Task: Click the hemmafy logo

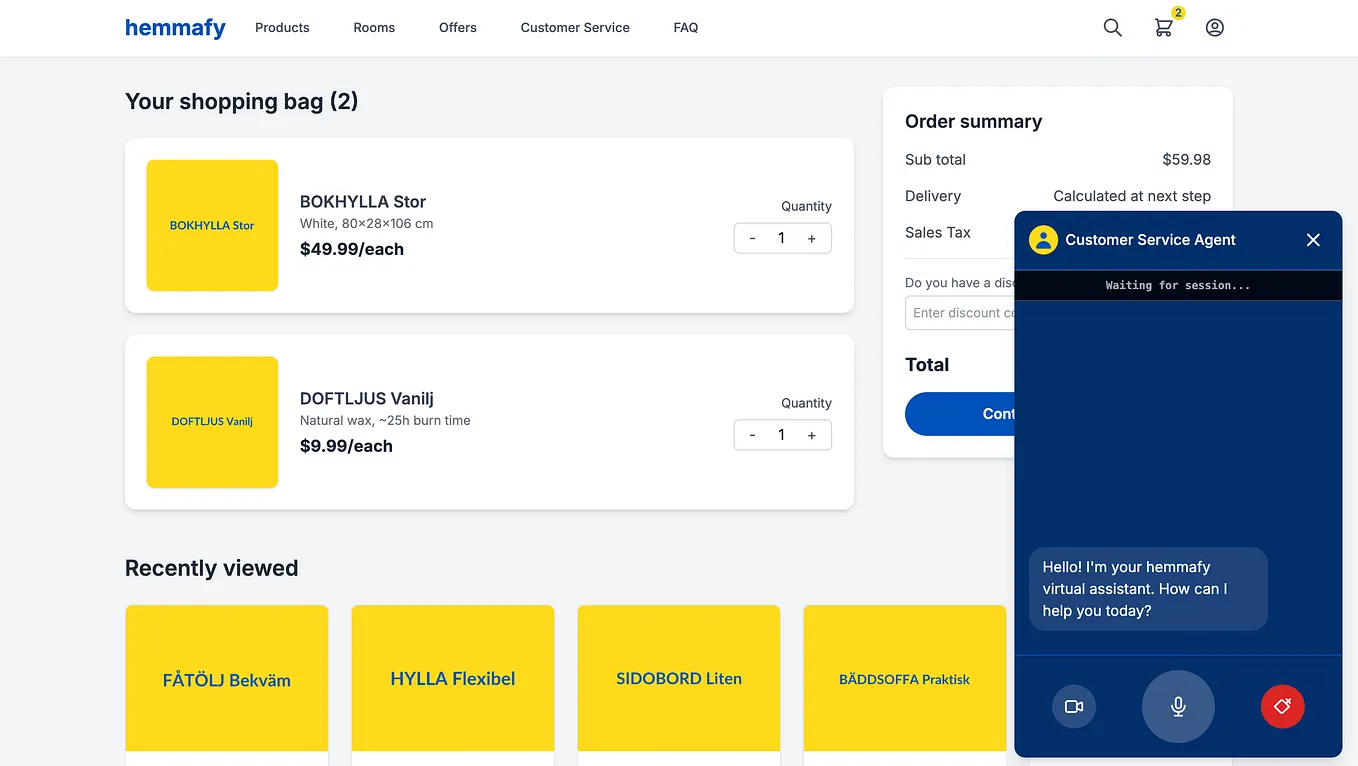Action: pyautogui.click(x=175, y=28)
